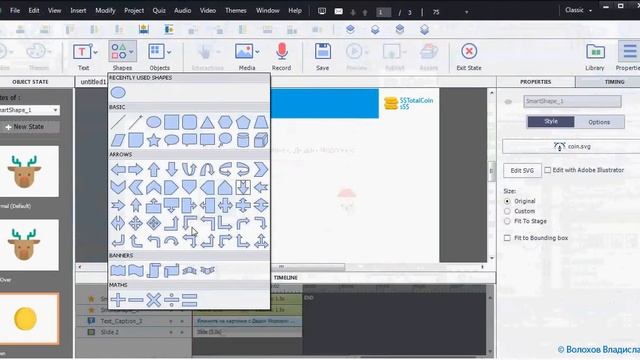Click the current slide number field
Screen dimensions: 640x360
pos(383,13)
